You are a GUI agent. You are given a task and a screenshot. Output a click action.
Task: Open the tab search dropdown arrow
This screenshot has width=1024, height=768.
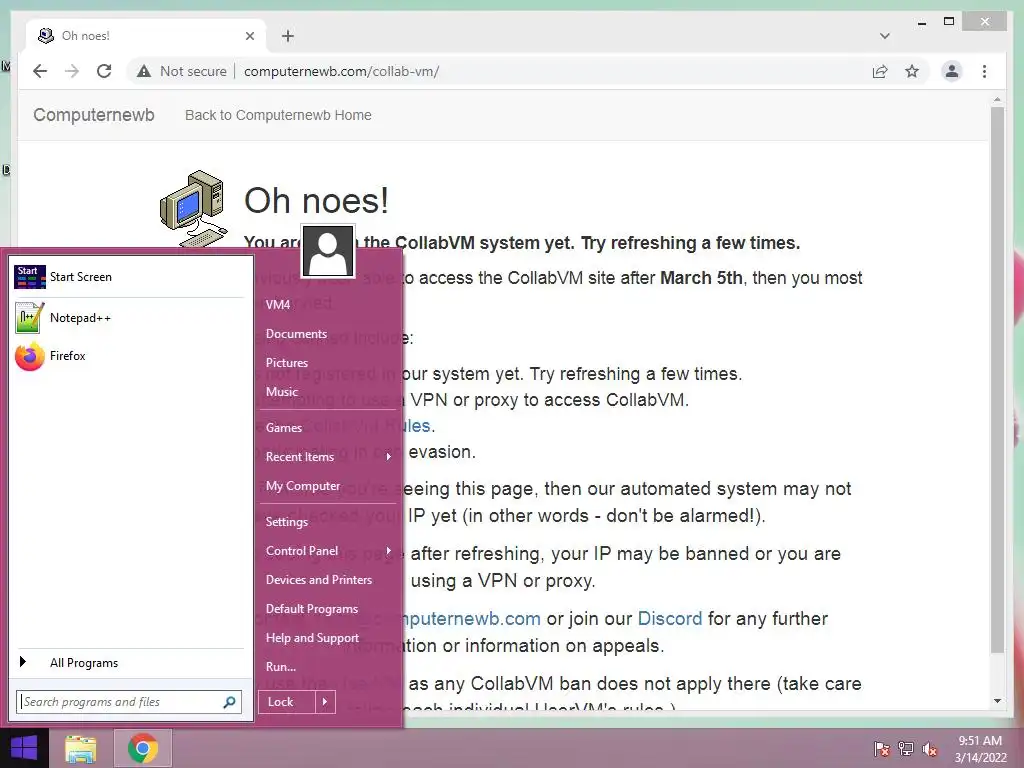pyautogui.click(x=885, y=36)
